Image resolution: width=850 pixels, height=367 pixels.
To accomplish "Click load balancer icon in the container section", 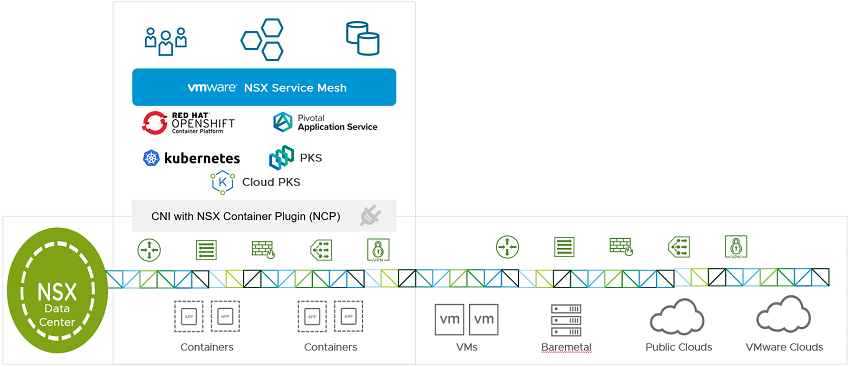I will tap(321, 249).
